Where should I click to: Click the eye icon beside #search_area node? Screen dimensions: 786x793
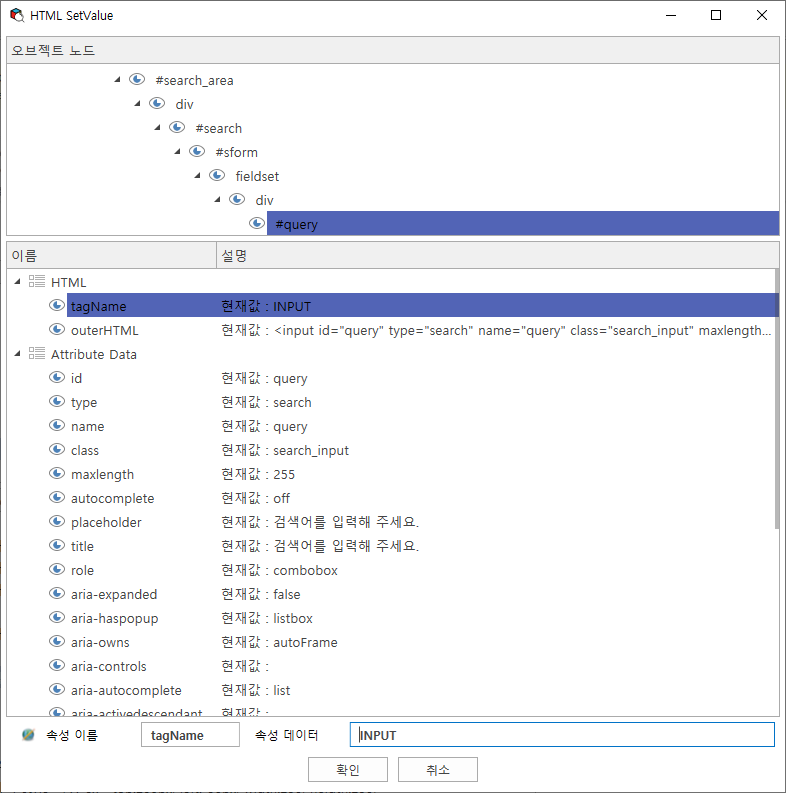click(x=137, y=79)
